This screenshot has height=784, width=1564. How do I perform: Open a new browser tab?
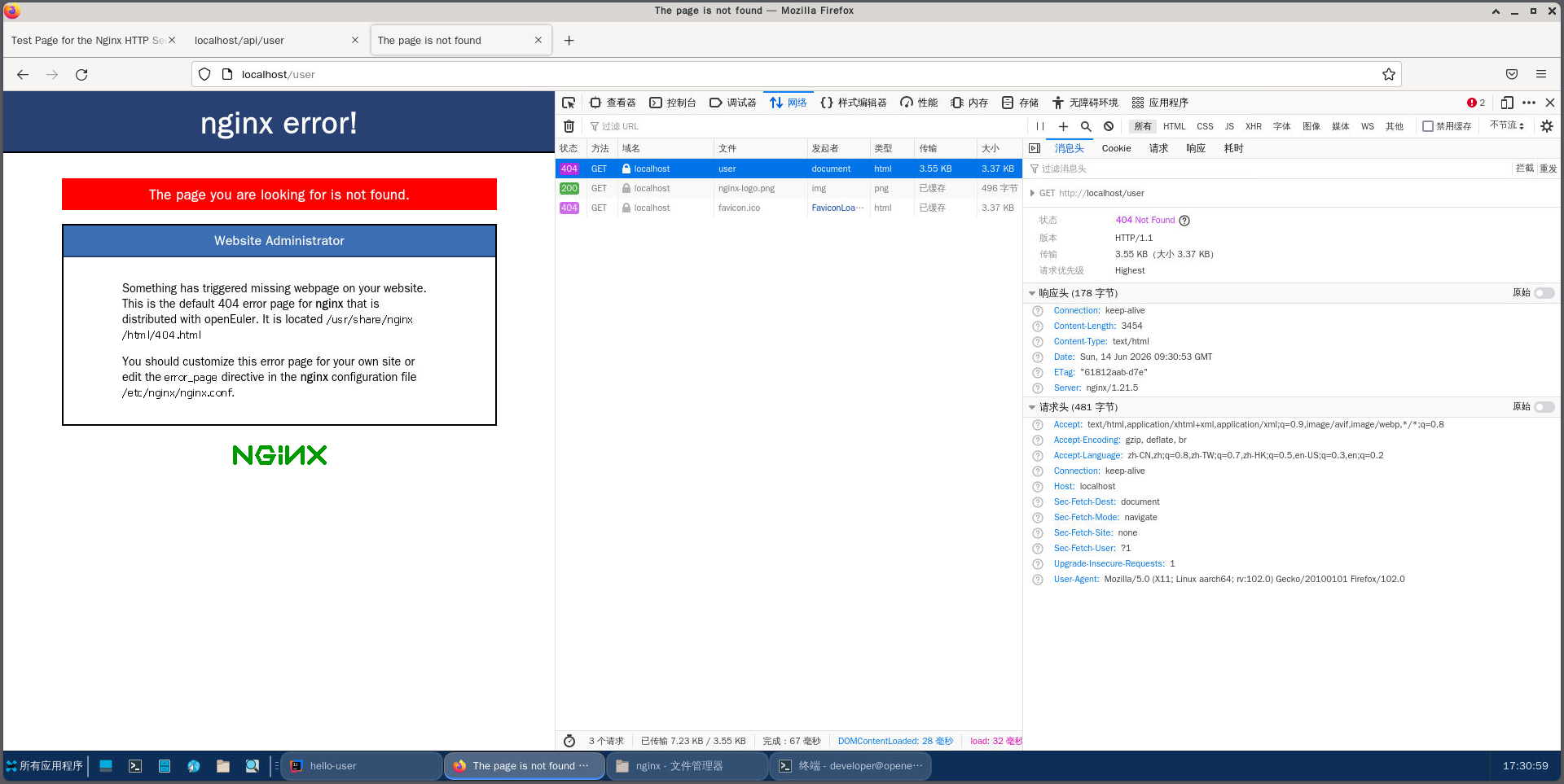coord(569,40)
